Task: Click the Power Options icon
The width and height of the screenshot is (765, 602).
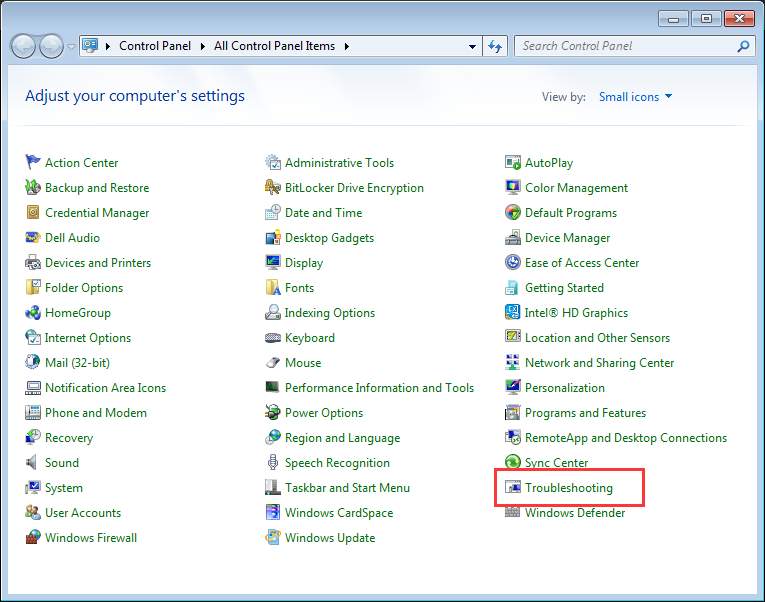Action: pos(273,413)
